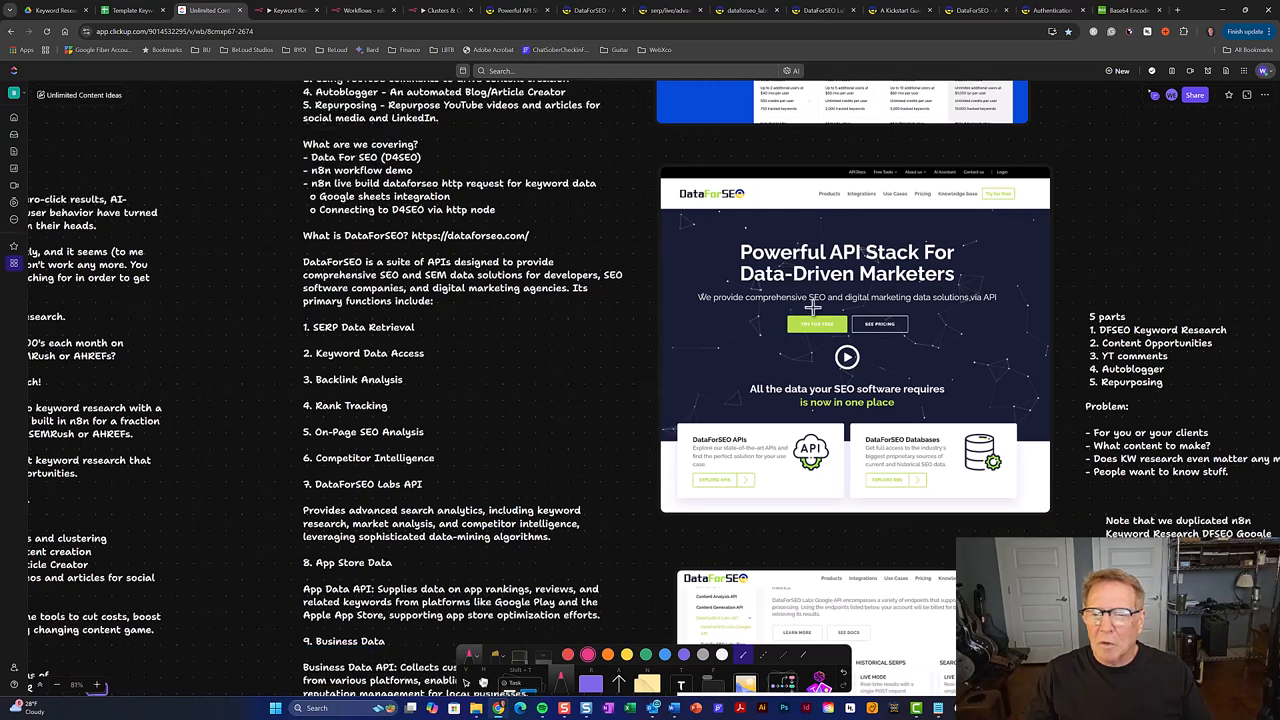Screen dimensions: 1280x720
Task: Select the orange color swatch
Action: click(608, 654)
